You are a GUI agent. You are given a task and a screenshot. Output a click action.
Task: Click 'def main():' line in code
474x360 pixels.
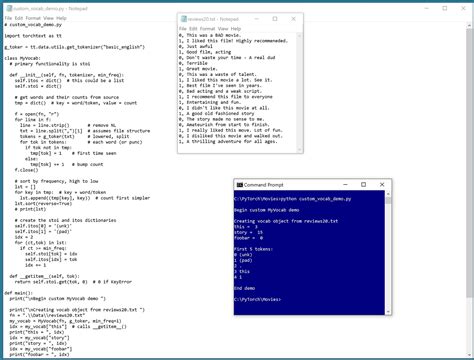click(19, 293)
